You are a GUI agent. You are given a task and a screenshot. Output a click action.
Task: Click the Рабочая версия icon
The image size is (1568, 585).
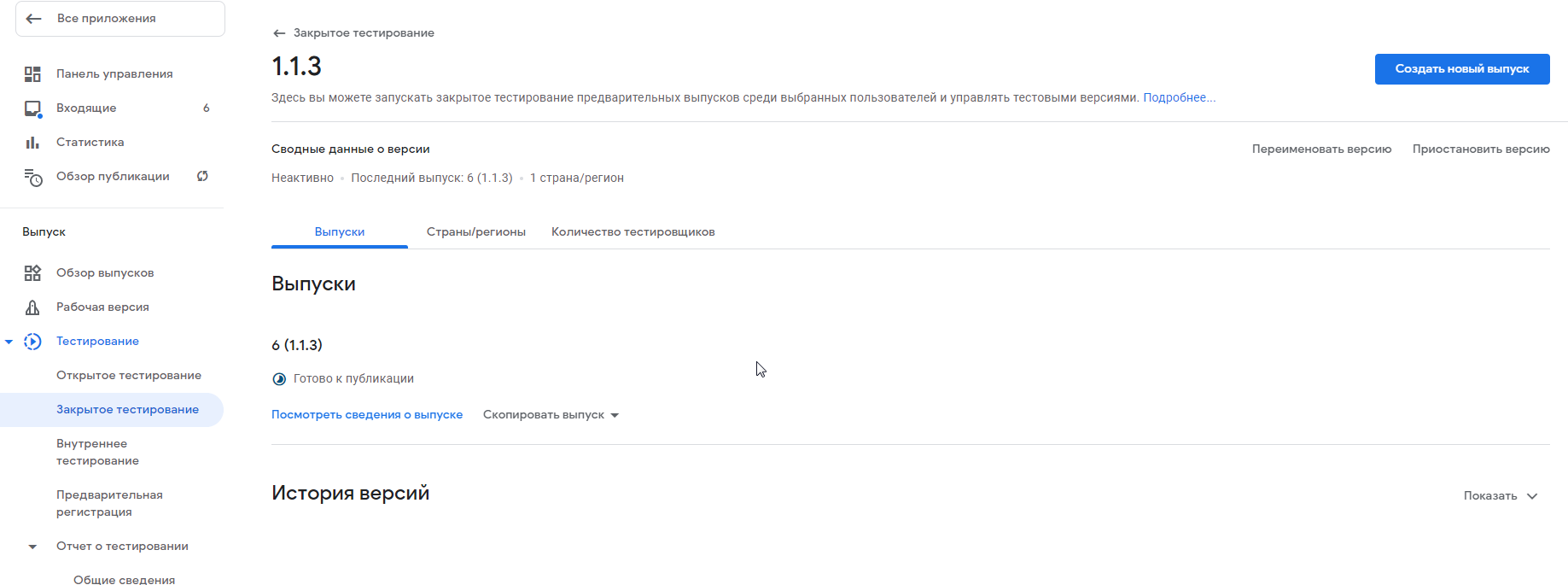pos(32,307)
